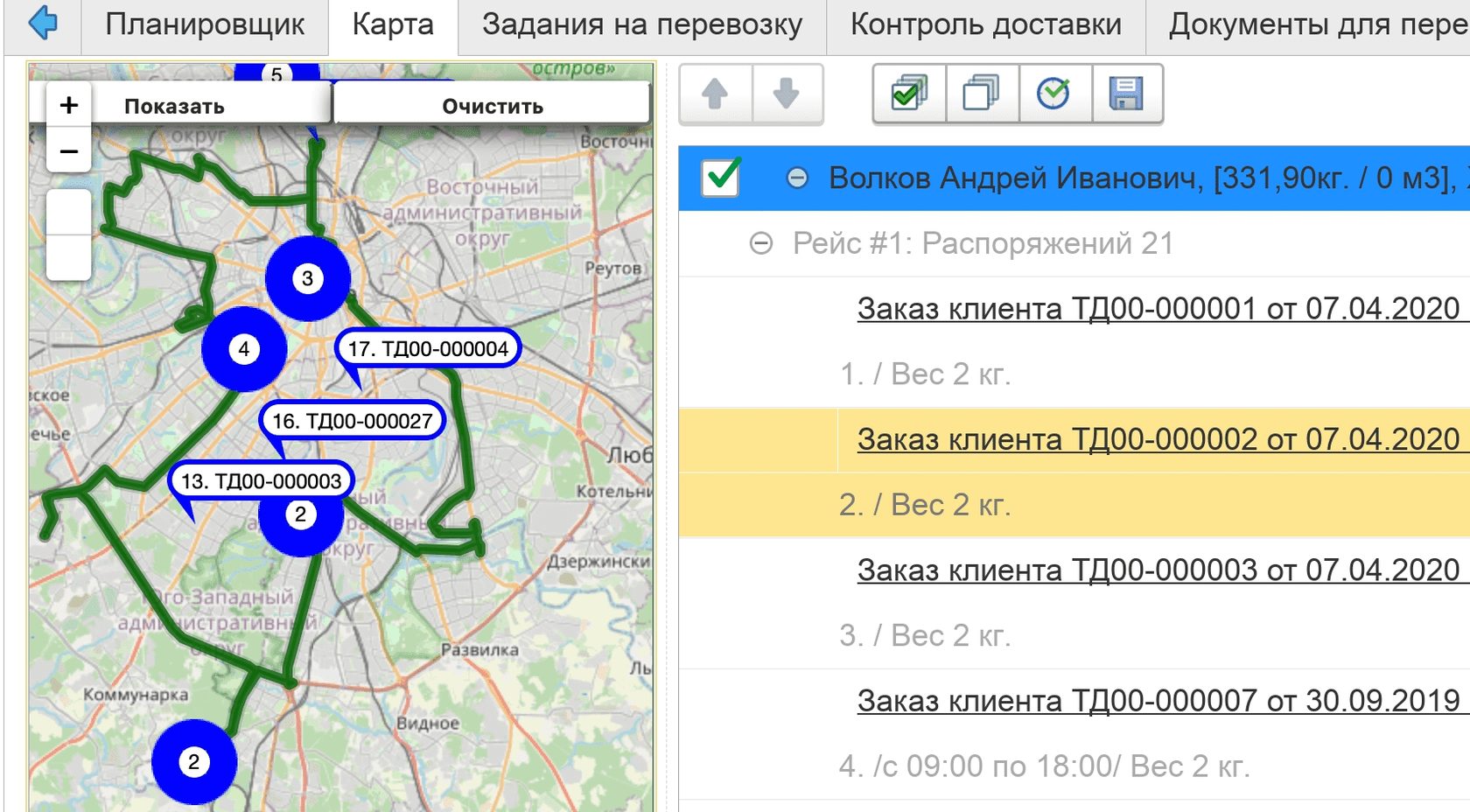Image resolution: width=1470 pixels, height=812 pixels.
Task: Check all items with checkmark stack icon
Action: (909, 94)
